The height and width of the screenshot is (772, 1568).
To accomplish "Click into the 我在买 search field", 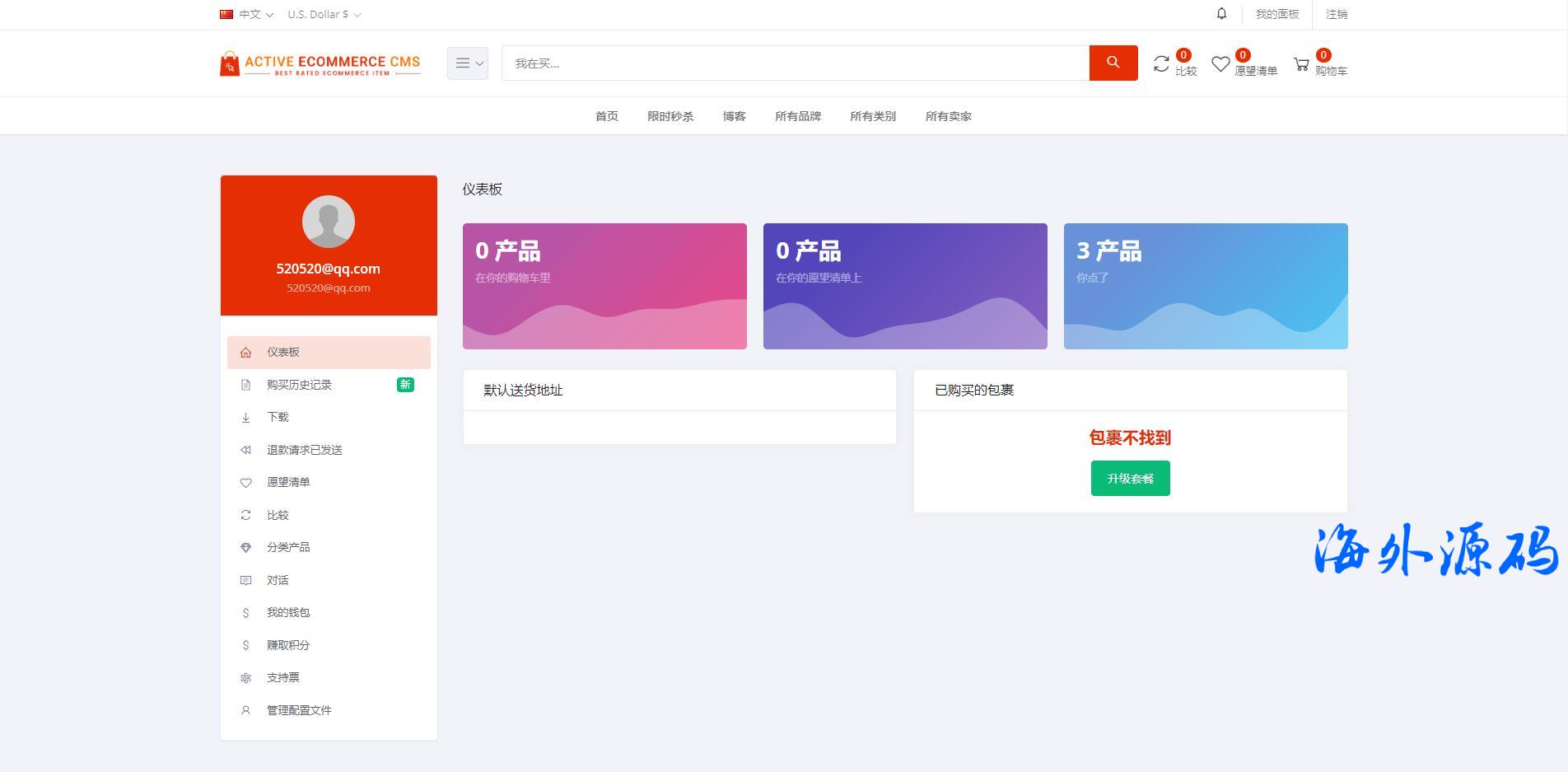I will [x=795, y=63].
